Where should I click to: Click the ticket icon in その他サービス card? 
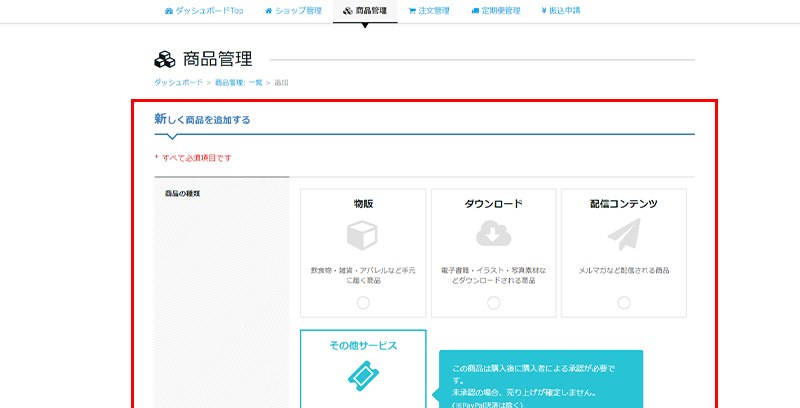tap(362, 376)
